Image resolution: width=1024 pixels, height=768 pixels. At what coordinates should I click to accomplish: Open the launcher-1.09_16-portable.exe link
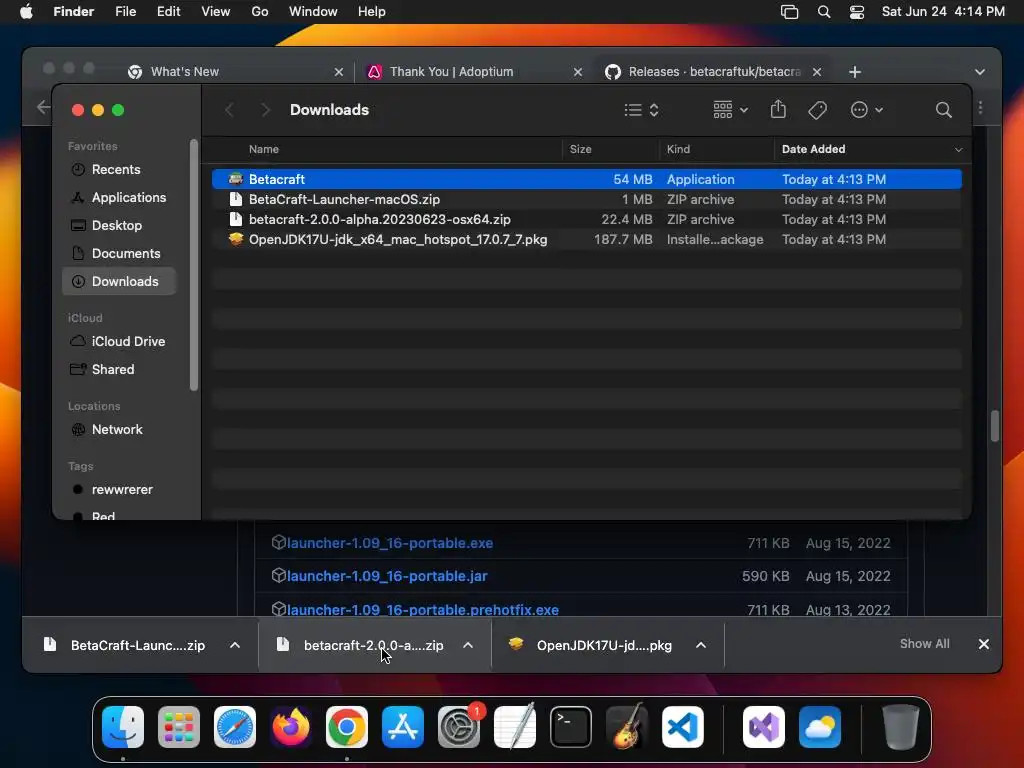[390, 543]
